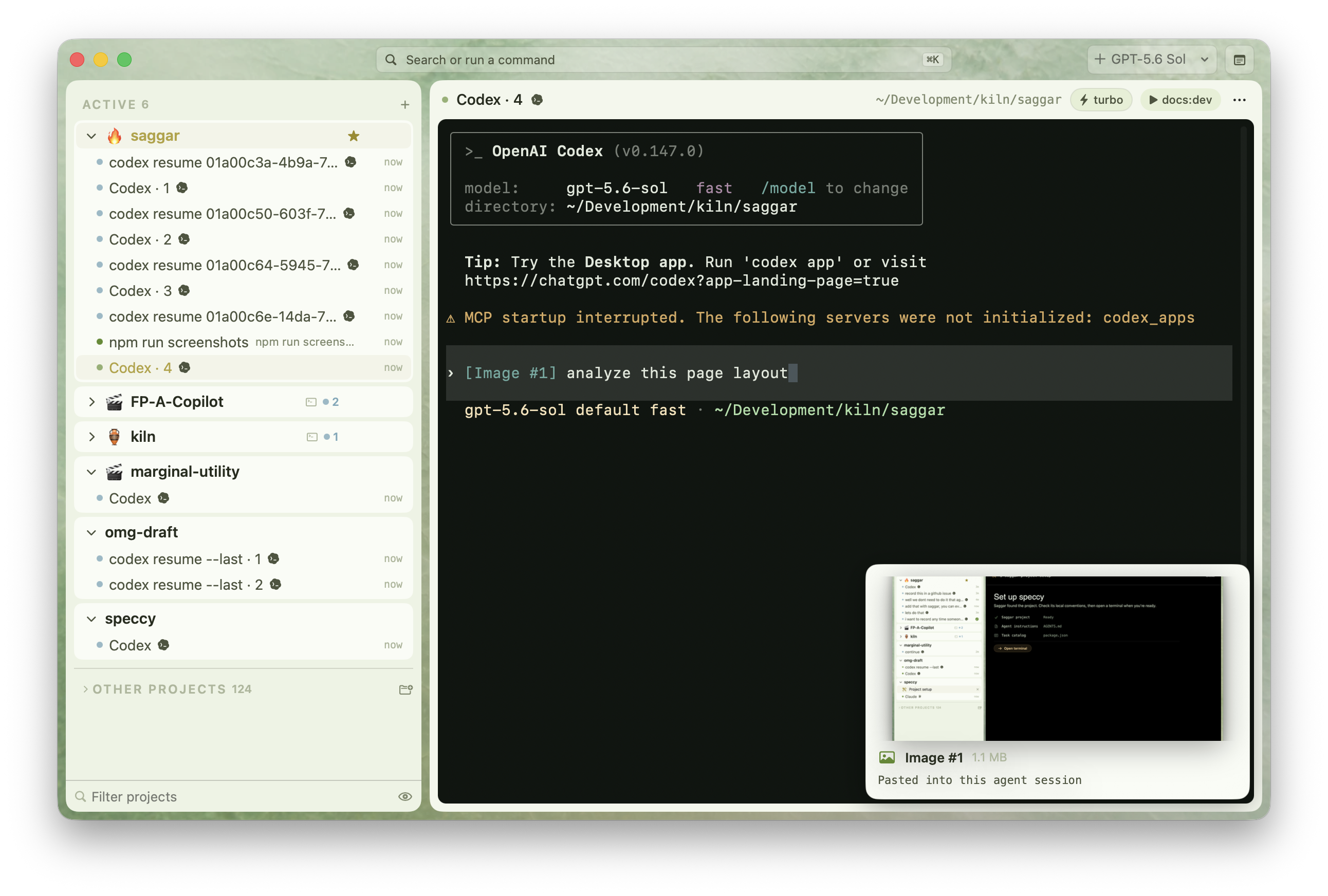Collapse the speccy project
Screen dimensions: 1328x896
[x=91, y=619]
